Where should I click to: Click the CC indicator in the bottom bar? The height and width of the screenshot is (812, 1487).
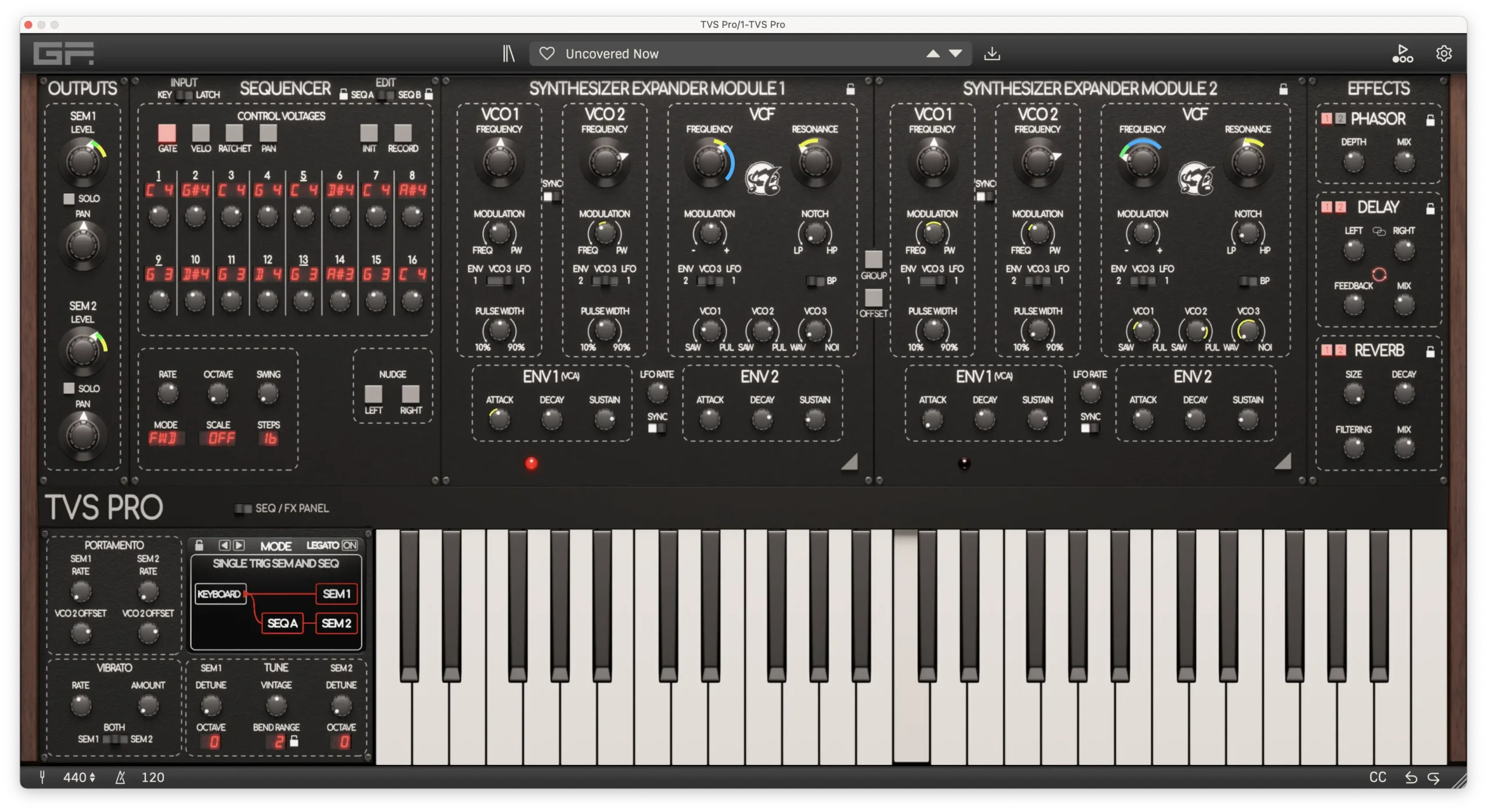coord(1377,777)
